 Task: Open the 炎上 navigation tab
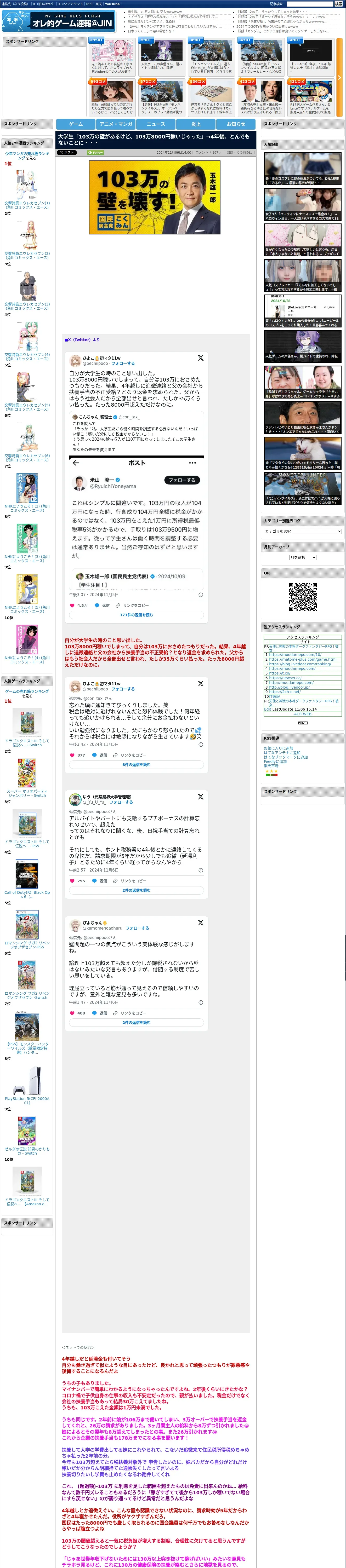click(x=196, y=124)
